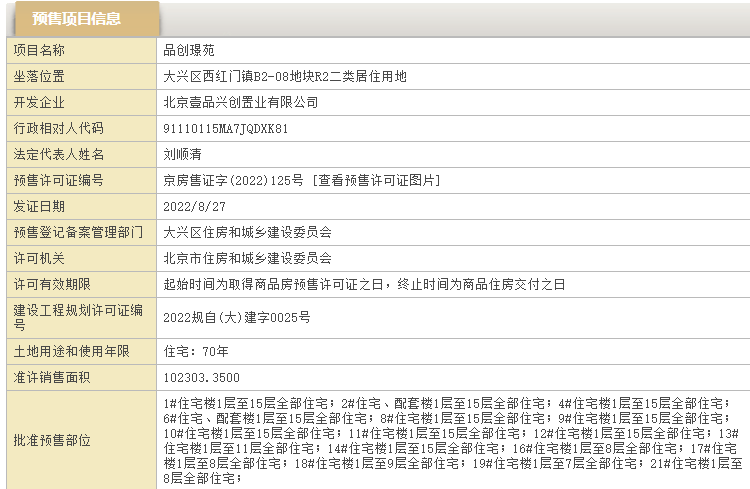The height and width of the screenshot is (489, 750).
Task: Click the 项目名称 row label
Action: (39, 49)
